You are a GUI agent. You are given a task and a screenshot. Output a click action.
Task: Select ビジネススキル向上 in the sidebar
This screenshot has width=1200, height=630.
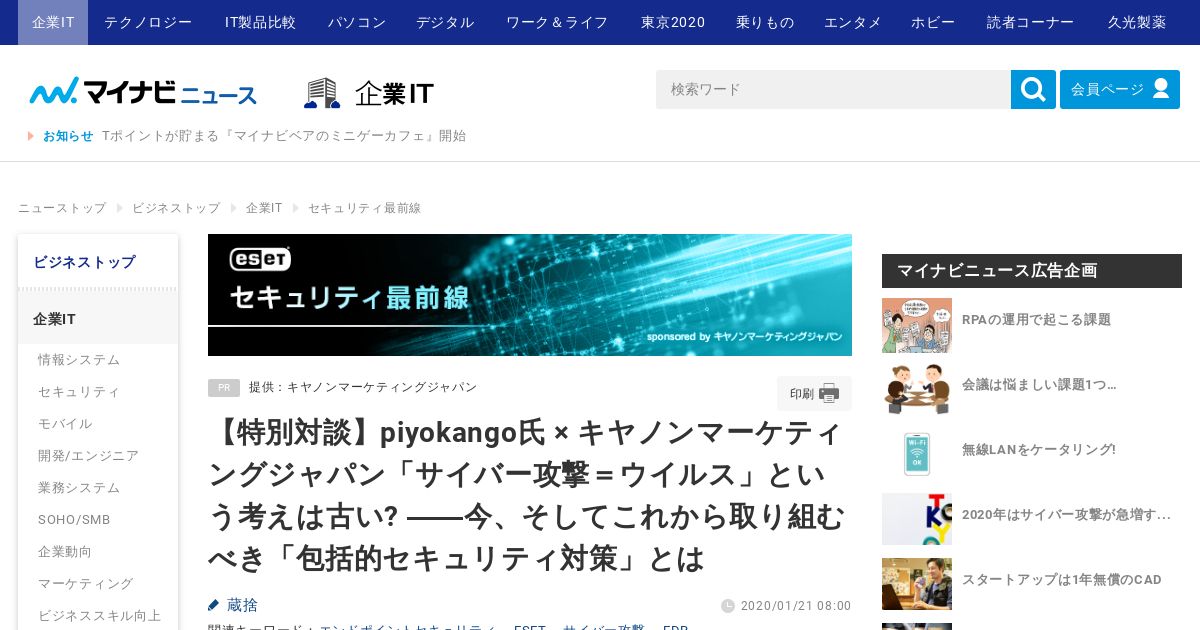tap(100, 616)
